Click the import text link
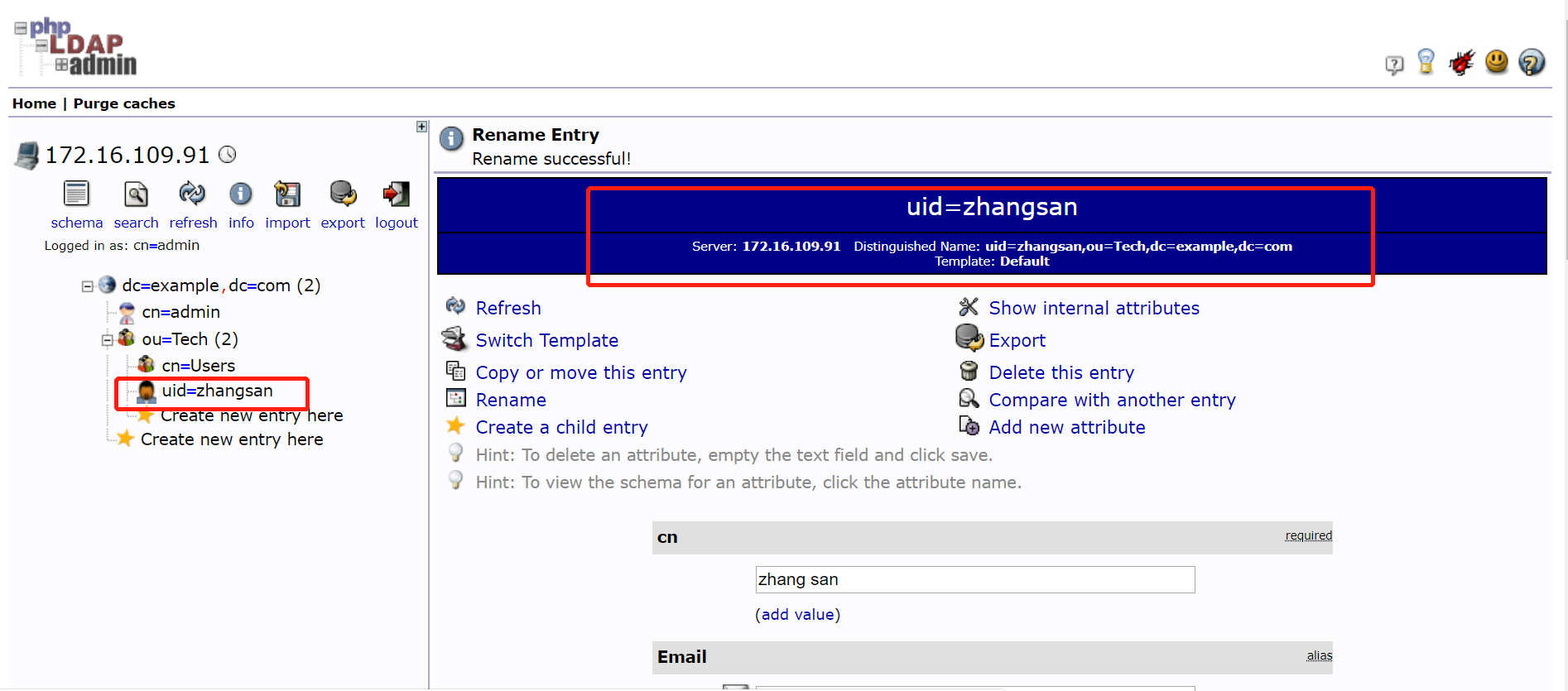The image size is (1568, 691). [287, 223]
